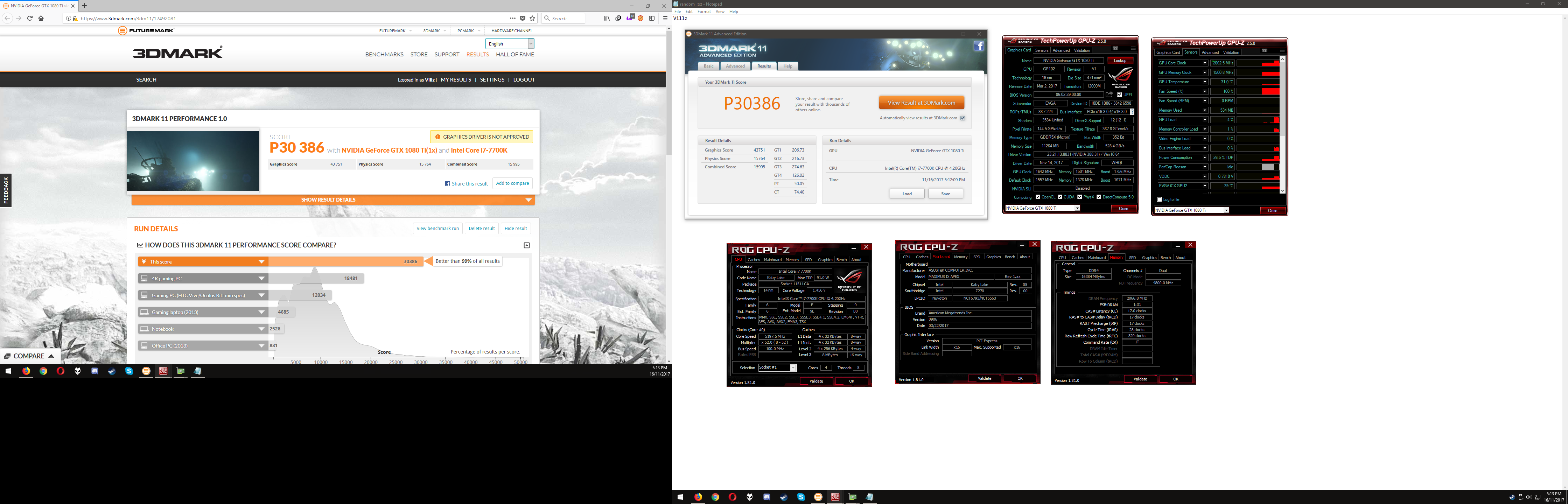The height and width of the screenshot is (504, 1568).
Task: Open page actions (three dots) in the URL bar
Action: click(x=512, y=18)
